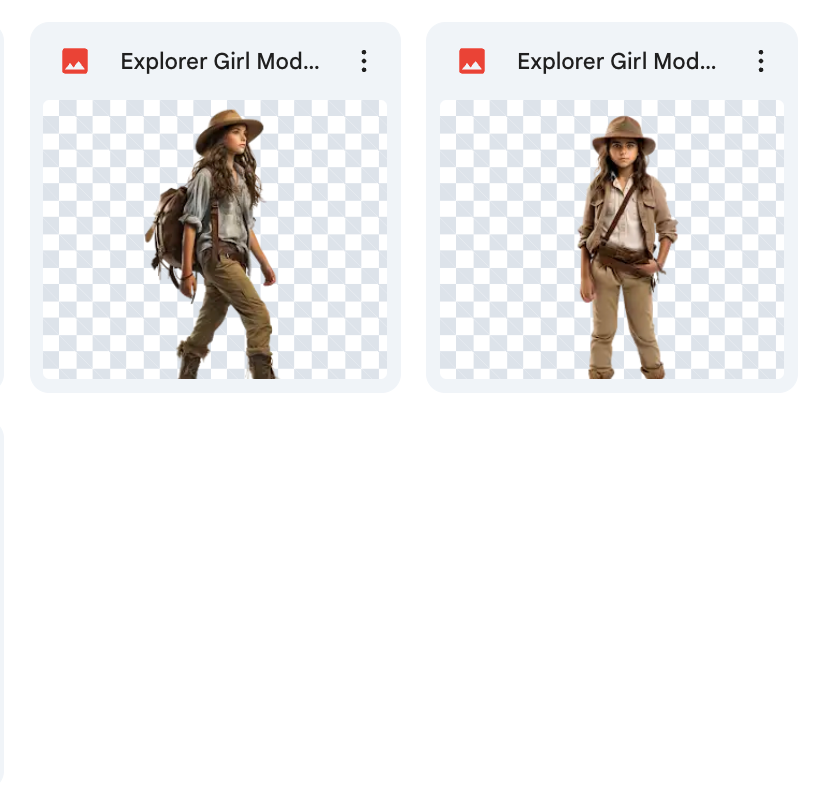Click the red image icon on the walking explorer card
Viewport: 820px width, 806px height.
(x=75, y=61)
